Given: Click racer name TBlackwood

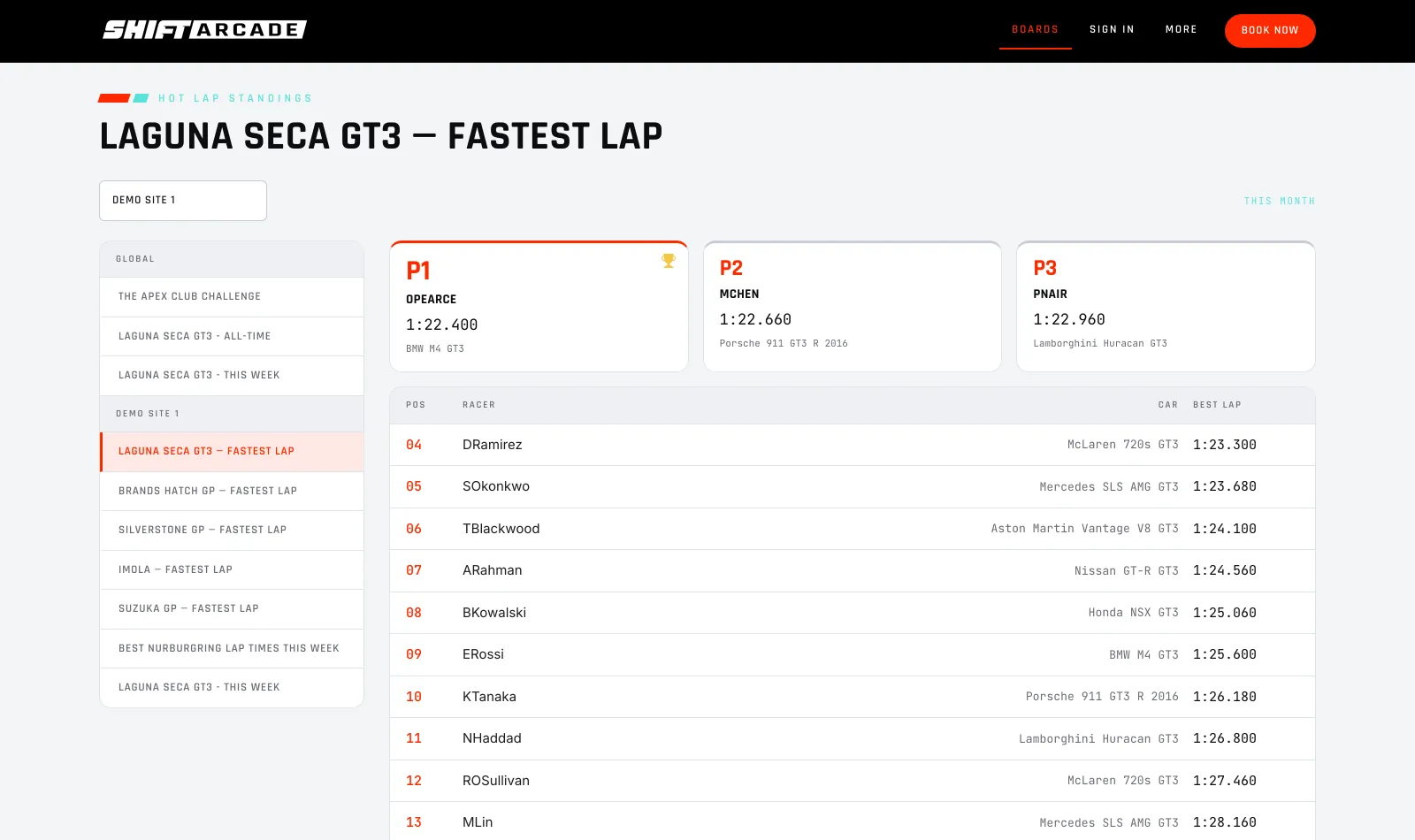Looking at the screenshot, I should [501, 529].
